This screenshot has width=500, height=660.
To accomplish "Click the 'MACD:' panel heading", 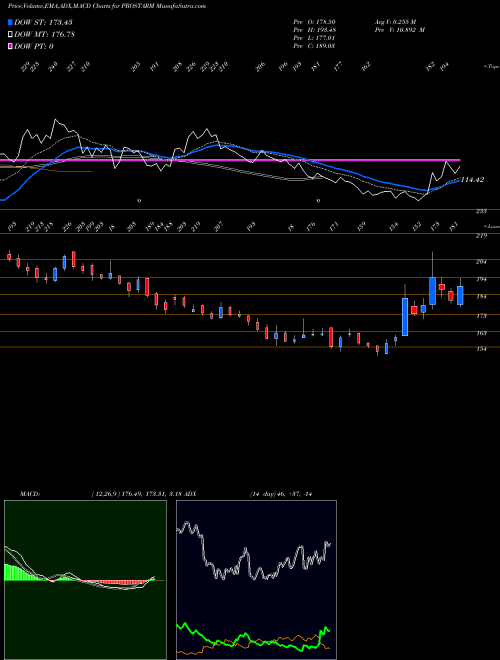I will click(30, 493).
